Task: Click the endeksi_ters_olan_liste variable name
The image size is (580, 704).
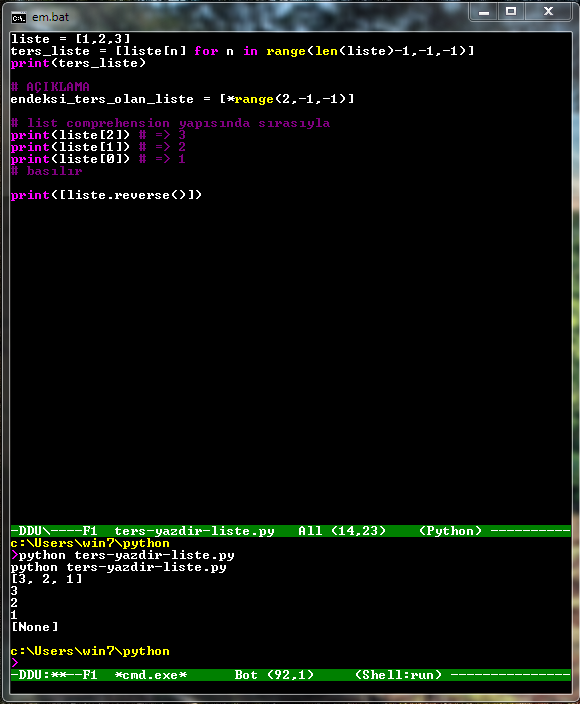Action: click(x=102, y=99)
